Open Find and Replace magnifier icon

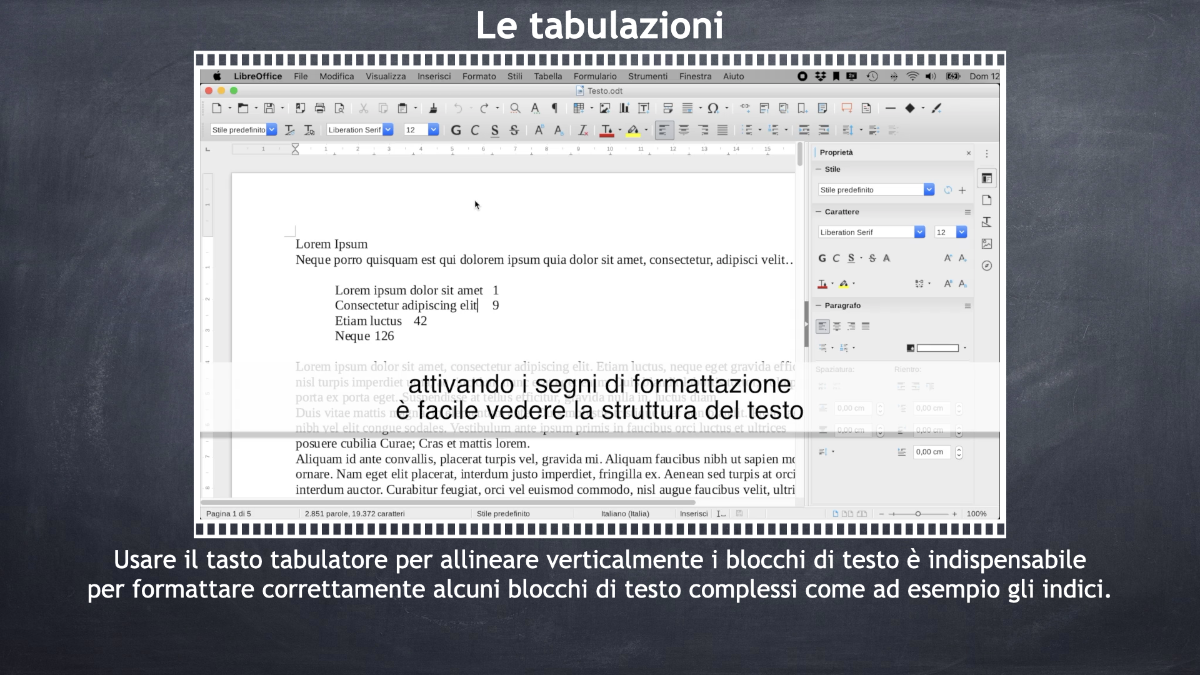click(515, 108)
